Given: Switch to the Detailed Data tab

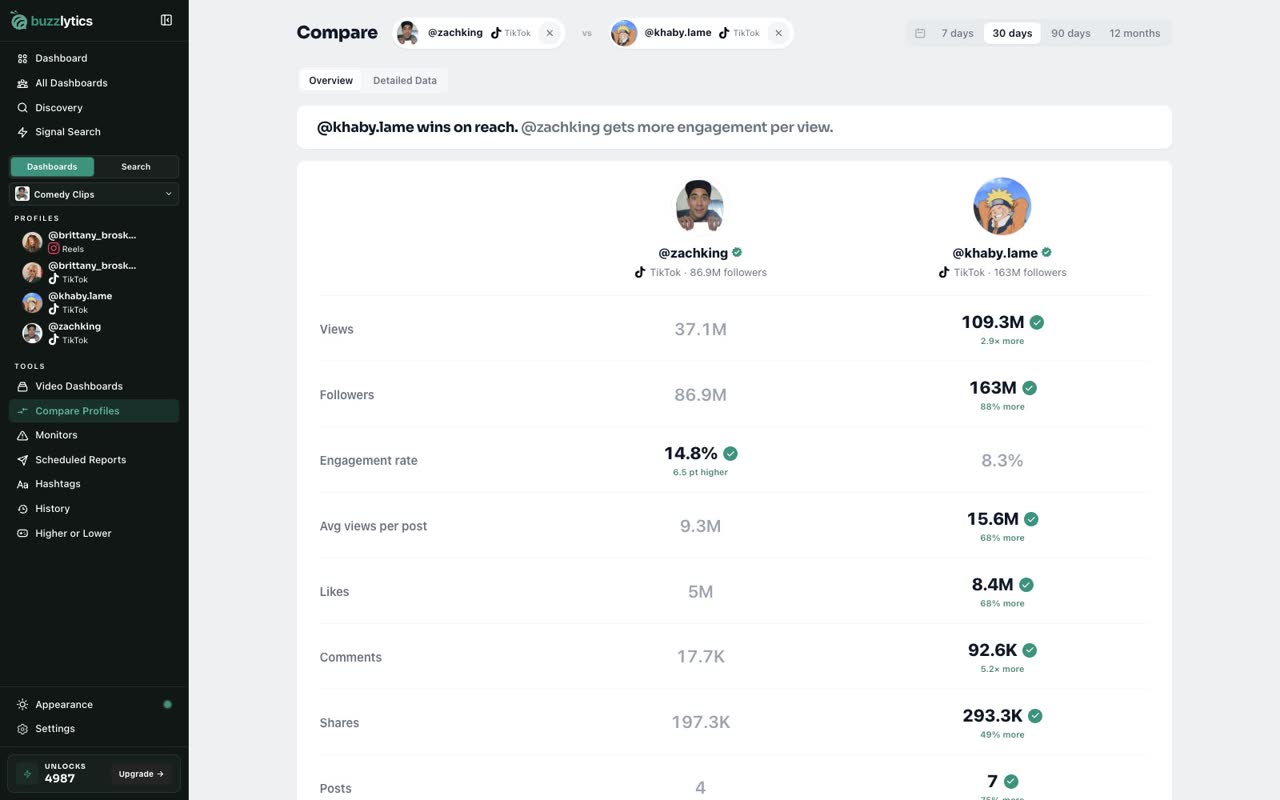Looking at the screenshot, I should (405, 80).
